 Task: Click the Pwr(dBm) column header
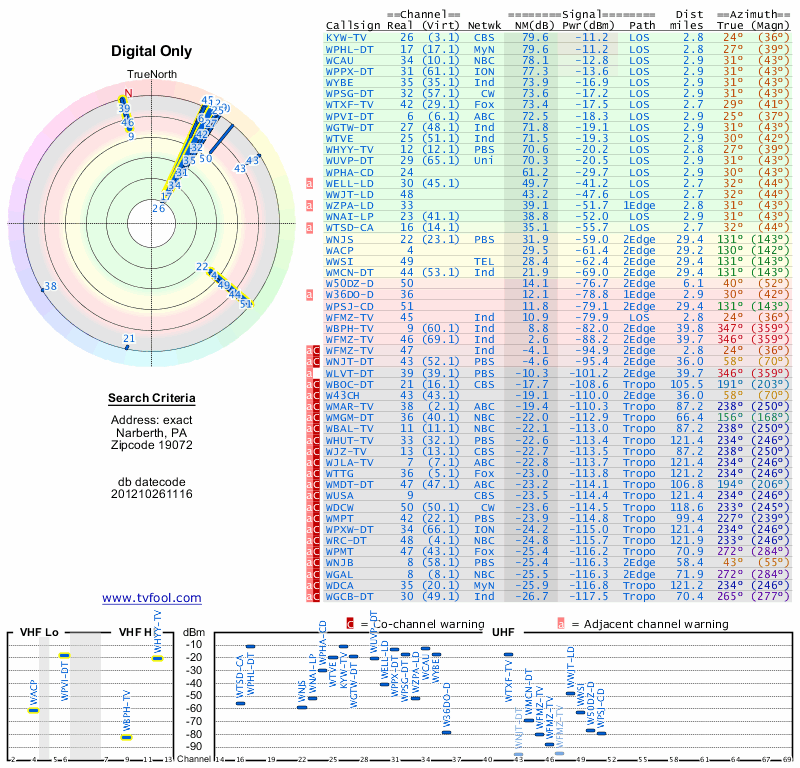point(588,26)
